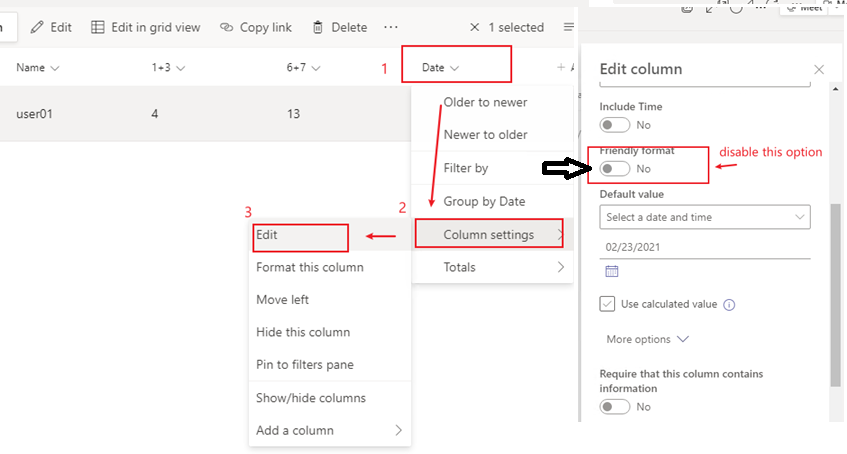
Task: Choose Show/hide columns
Action: 311,398
